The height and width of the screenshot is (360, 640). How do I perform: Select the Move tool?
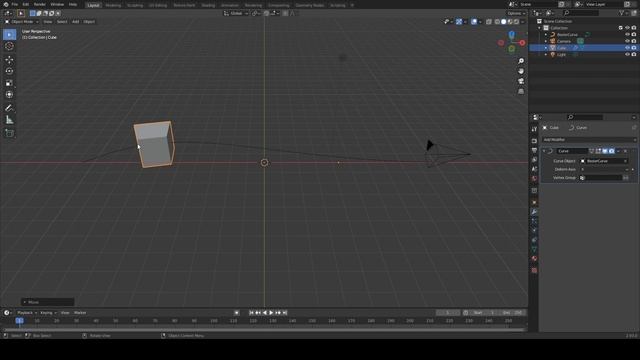click(9, 60)
